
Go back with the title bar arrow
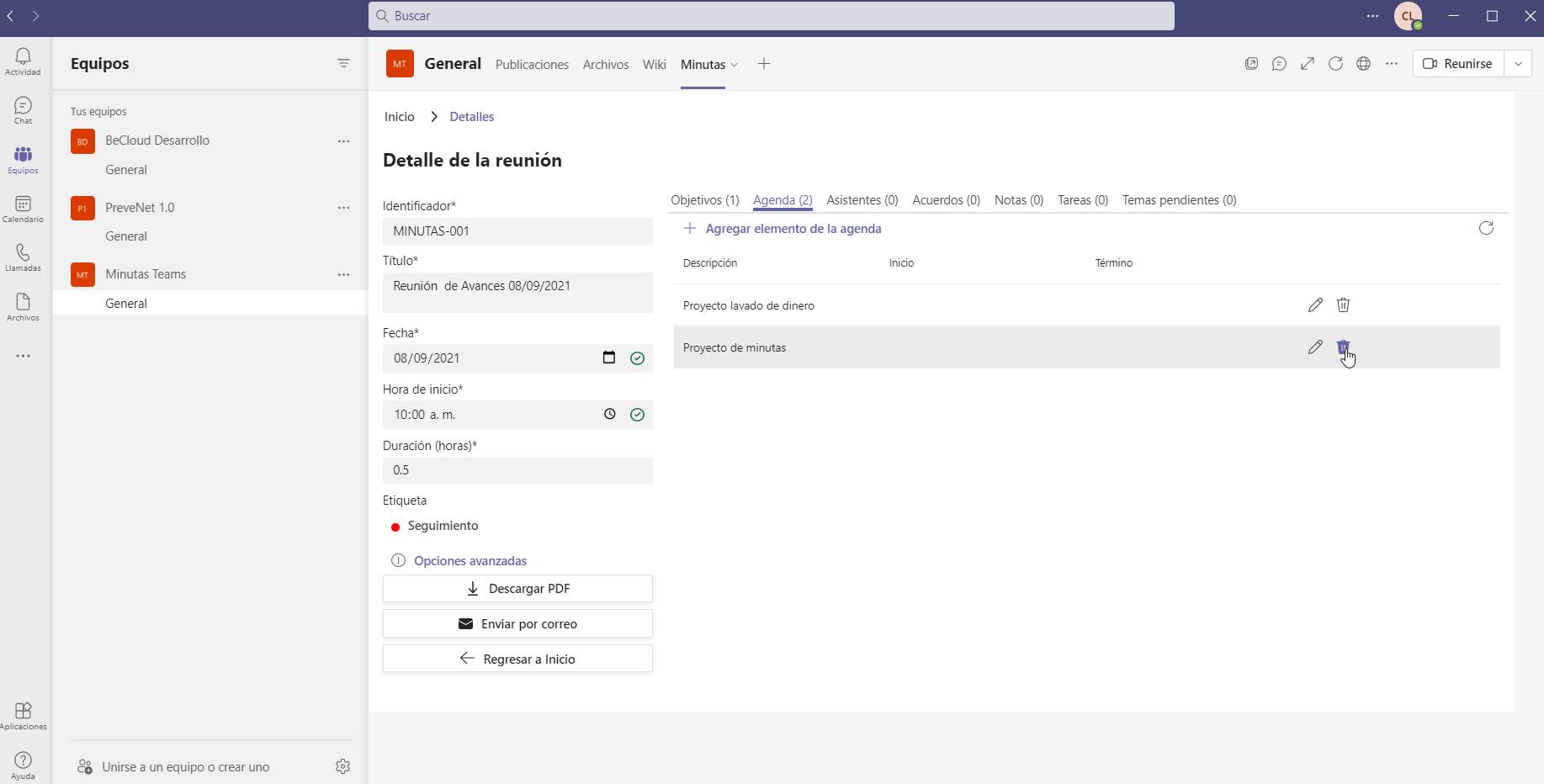coord(10,16)
